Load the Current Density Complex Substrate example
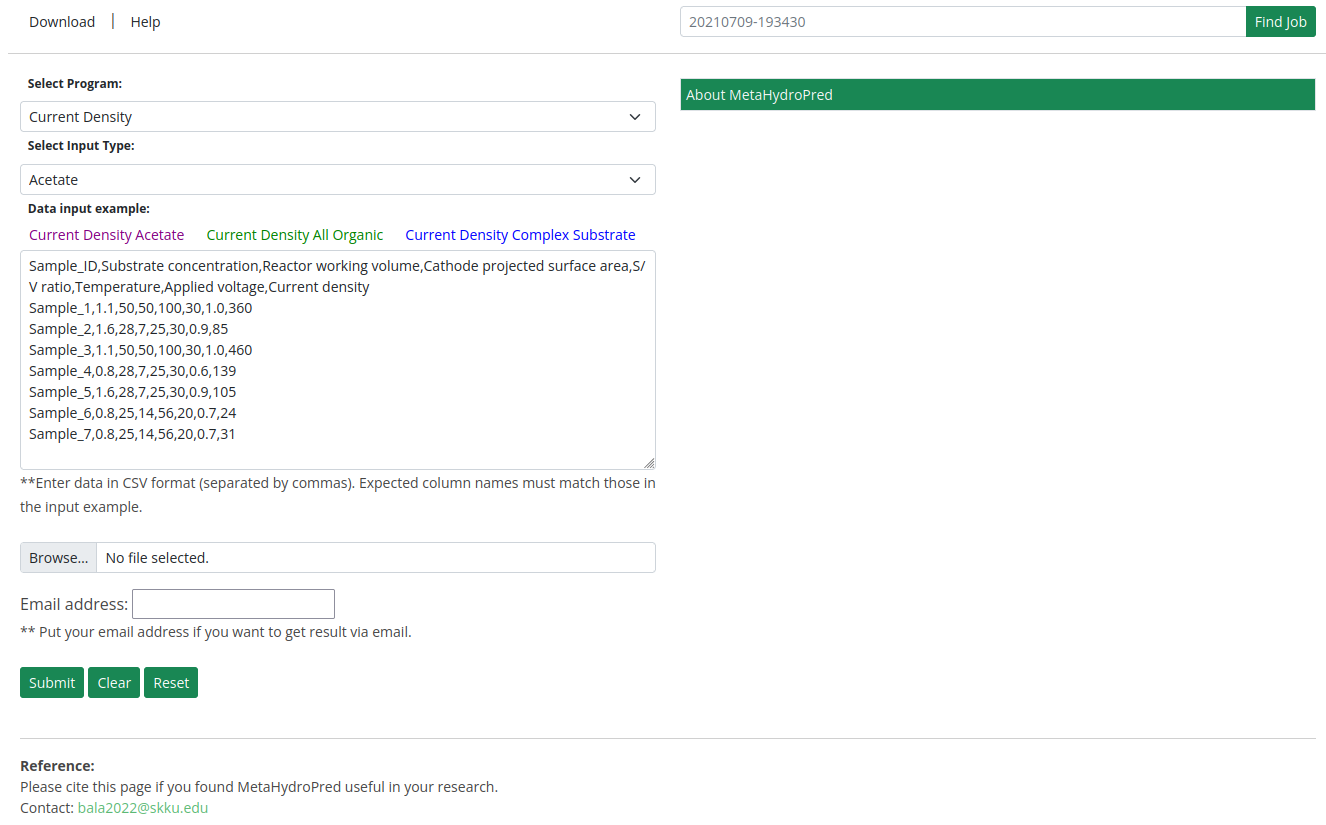Viewport: 1326px width, 825px height. 520,235
